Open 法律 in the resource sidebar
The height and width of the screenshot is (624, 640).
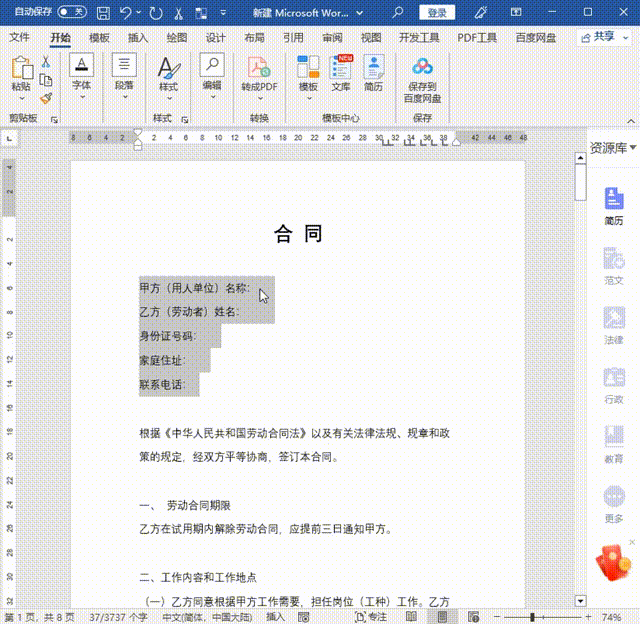613,326
